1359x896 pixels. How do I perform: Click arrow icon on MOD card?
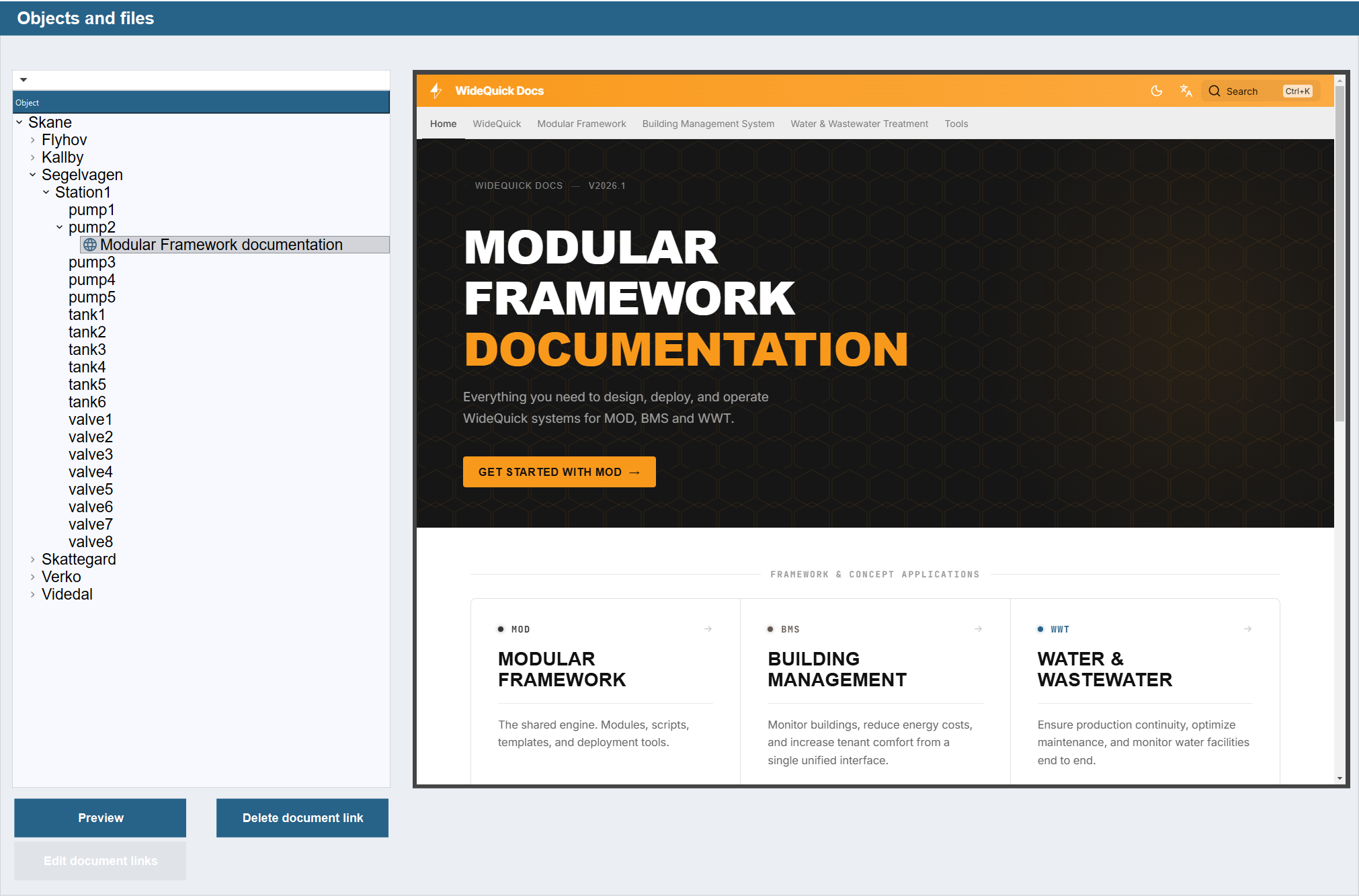point(708,629)
